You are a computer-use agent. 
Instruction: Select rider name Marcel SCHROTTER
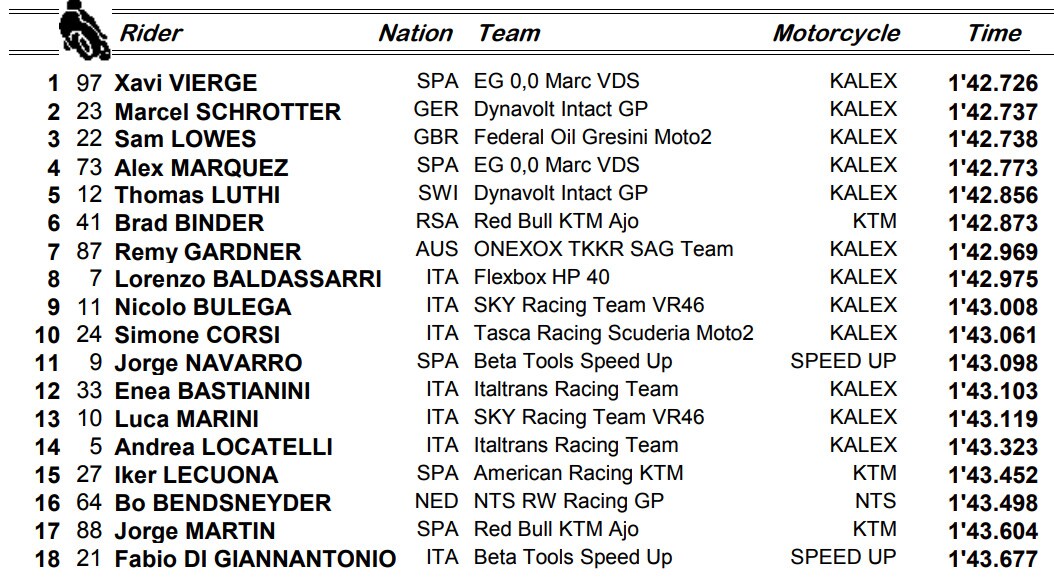[x=228, y=111]
